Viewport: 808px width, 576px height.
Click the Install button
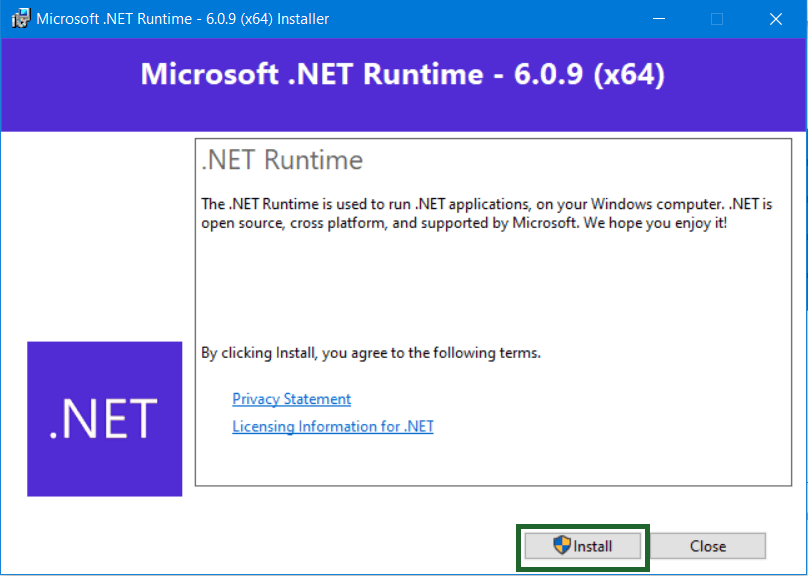[x=582, y=546]
